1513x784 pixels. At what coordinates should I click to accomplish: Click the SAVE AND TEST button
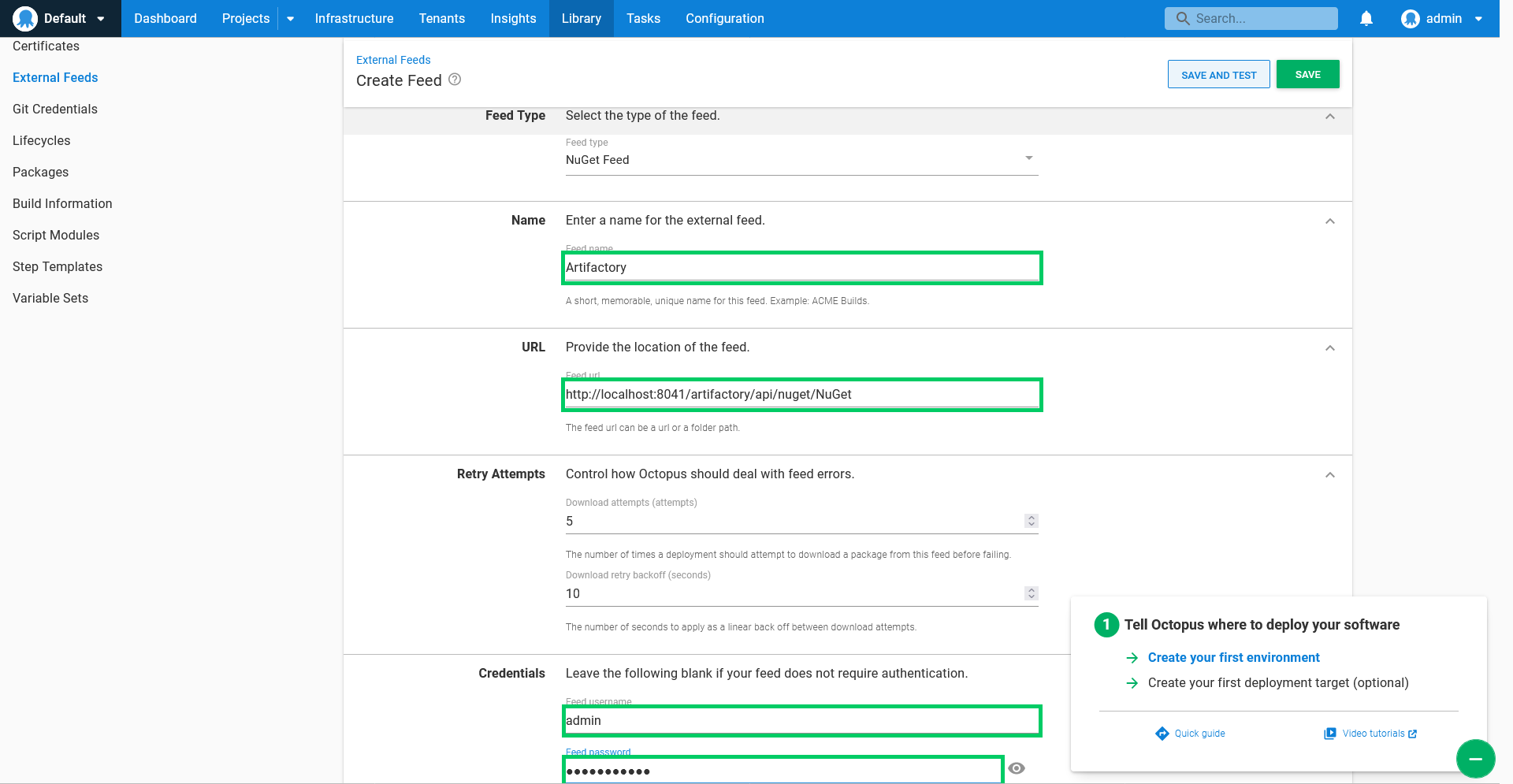(1219, 75)
